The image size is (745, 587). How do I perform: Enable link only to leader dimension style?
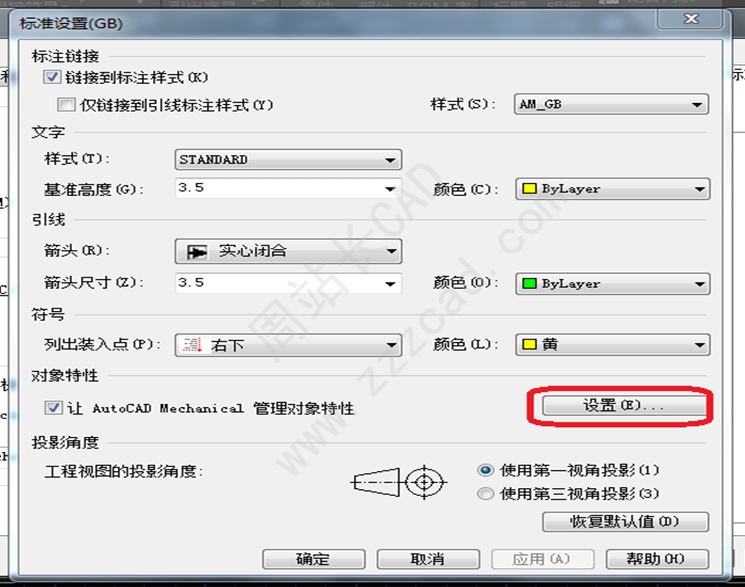tap(66, 105)
